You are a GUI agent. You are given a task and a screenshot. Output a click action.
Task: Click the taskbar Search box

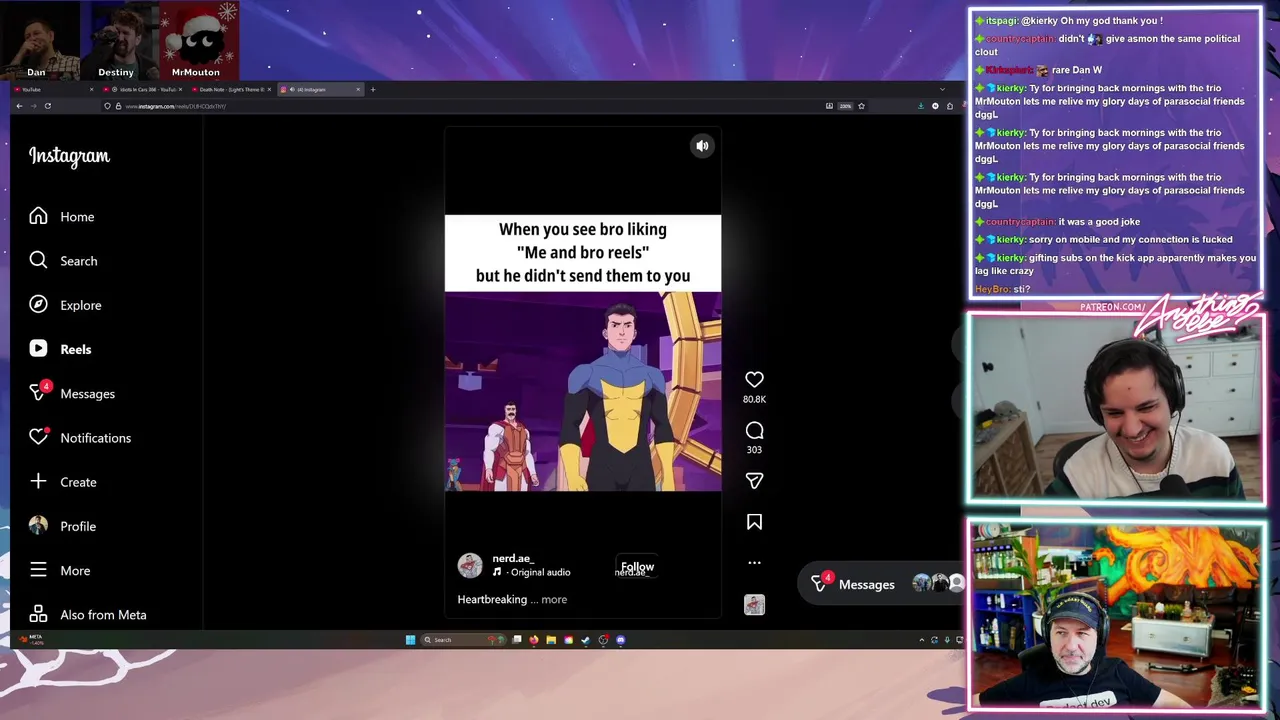464,640
